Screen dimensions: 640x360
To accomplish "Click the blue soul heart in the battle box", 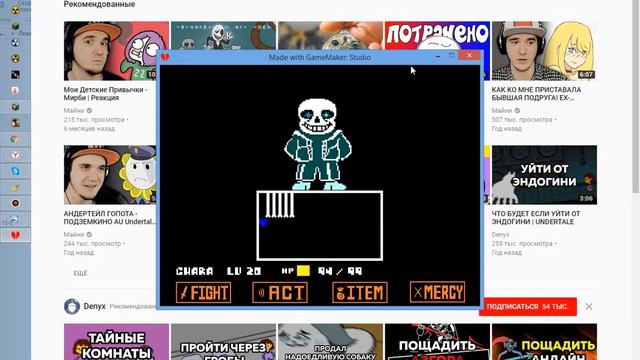I will tap(263, 222).
